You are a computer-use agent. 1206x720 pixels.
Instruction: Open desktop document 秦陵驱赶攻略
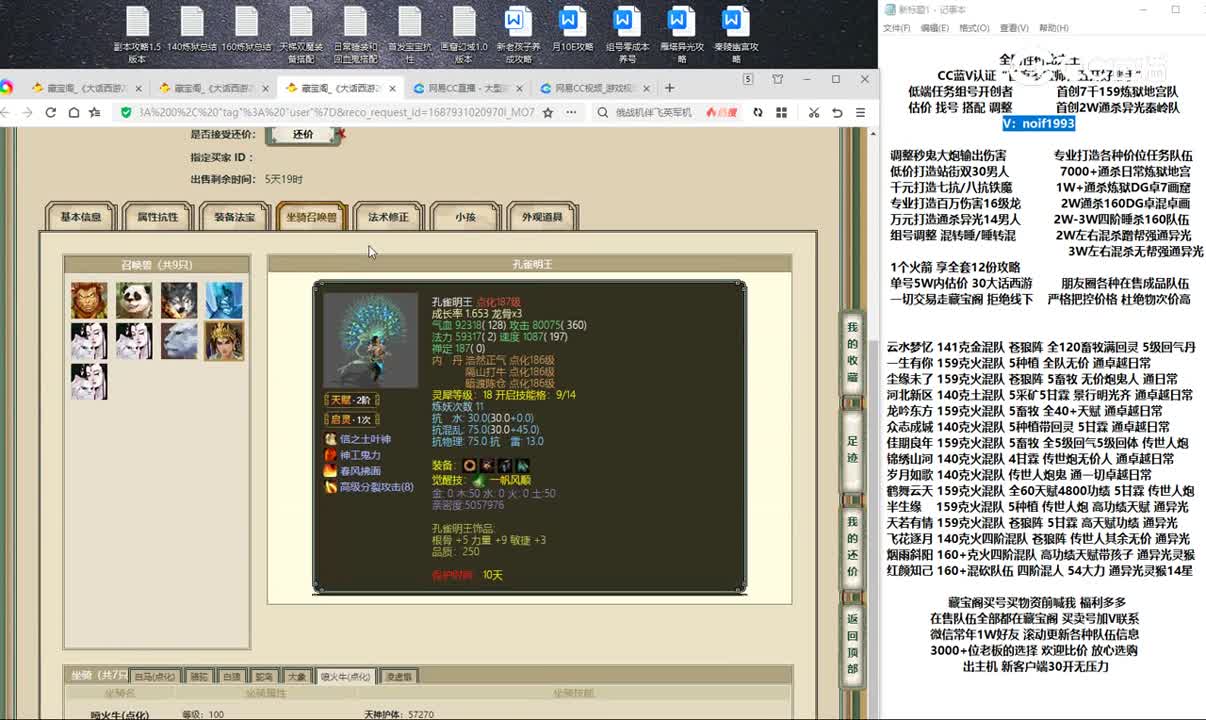(x=735, y=34)
